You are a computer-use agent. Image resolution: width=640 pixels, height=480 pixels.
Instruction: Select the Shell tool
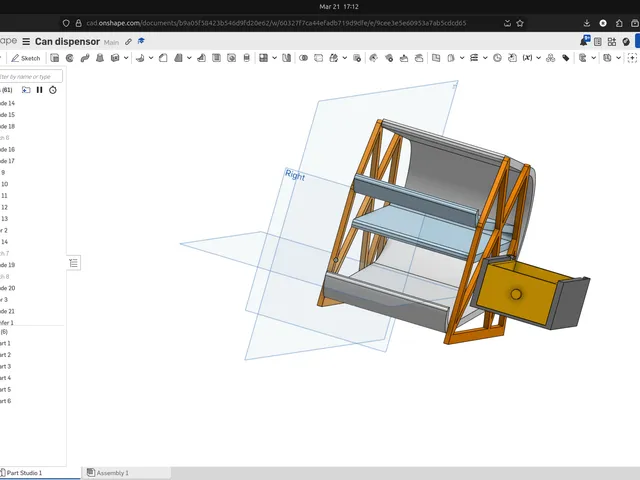coord(216,58)
